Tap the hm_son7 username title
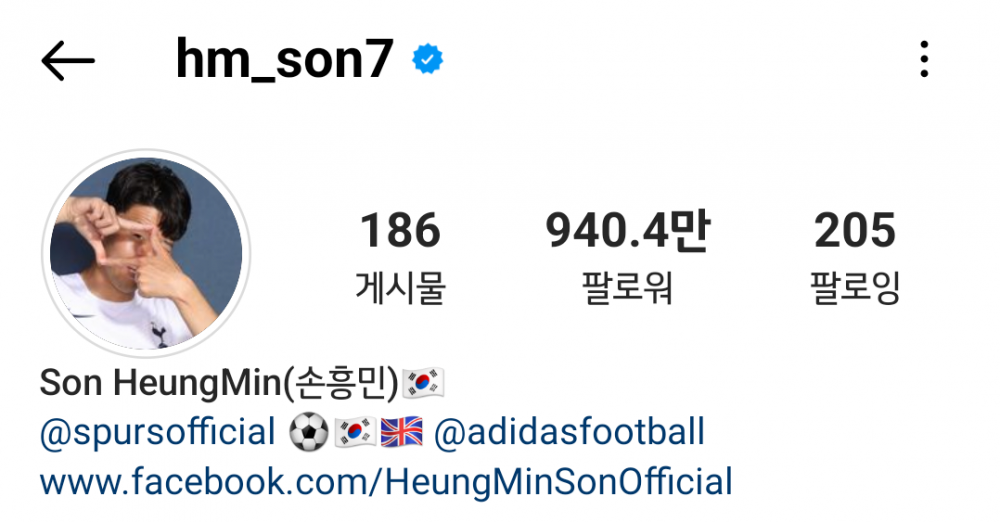1000x522 pixels. [284, 59]
